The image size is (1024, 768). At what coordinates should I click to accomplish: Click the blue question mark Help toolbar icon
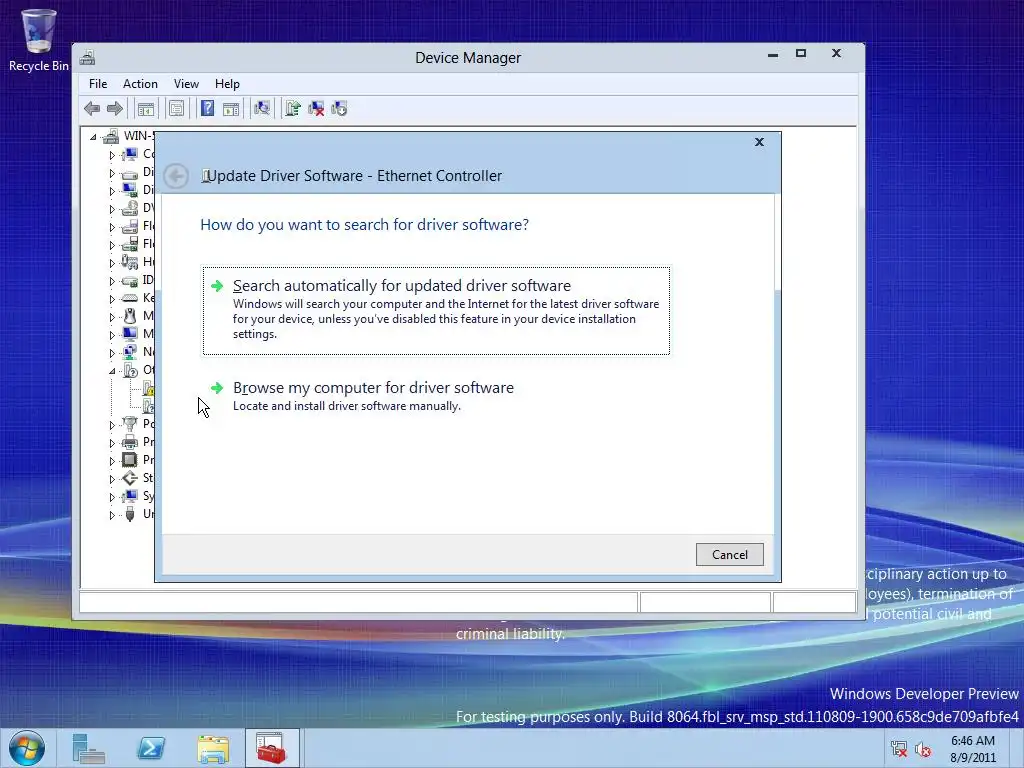pos(207,108)
